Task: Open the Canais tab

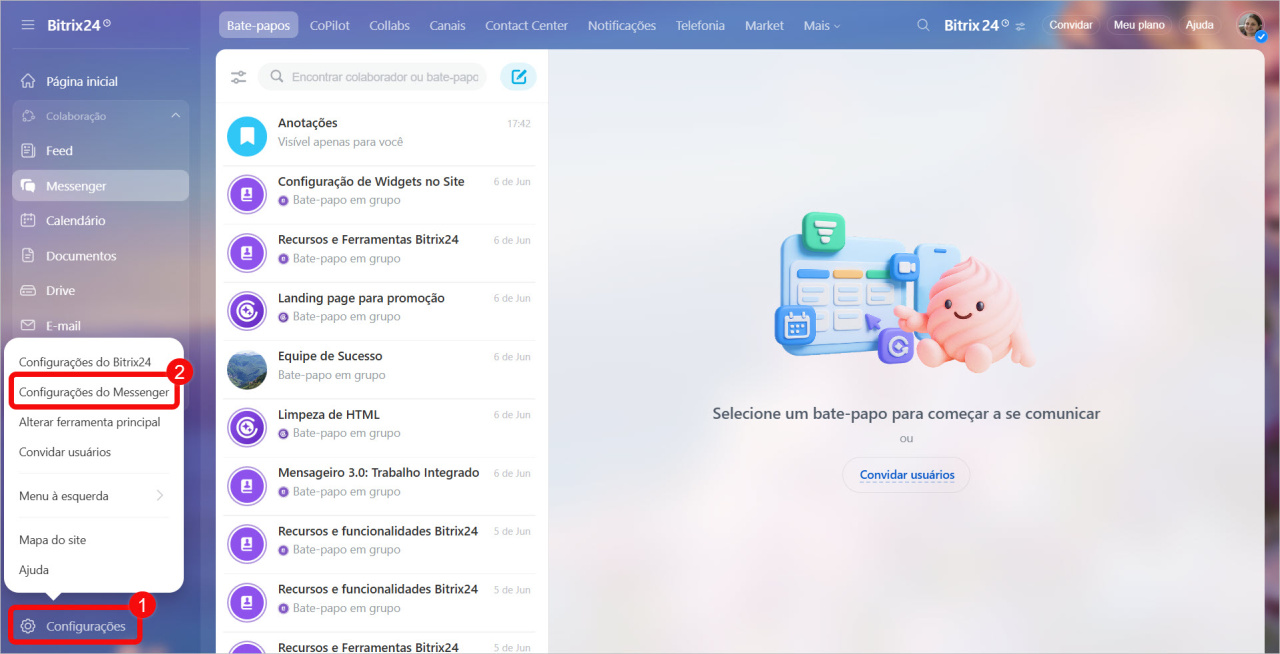Action: click(x=448, y=25)
